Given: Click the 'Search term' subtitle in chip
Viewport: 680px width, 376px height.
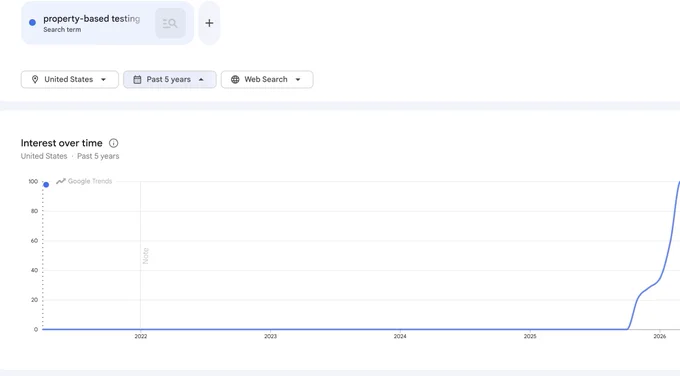Looking at the screenshot, I should pos(62,29).
